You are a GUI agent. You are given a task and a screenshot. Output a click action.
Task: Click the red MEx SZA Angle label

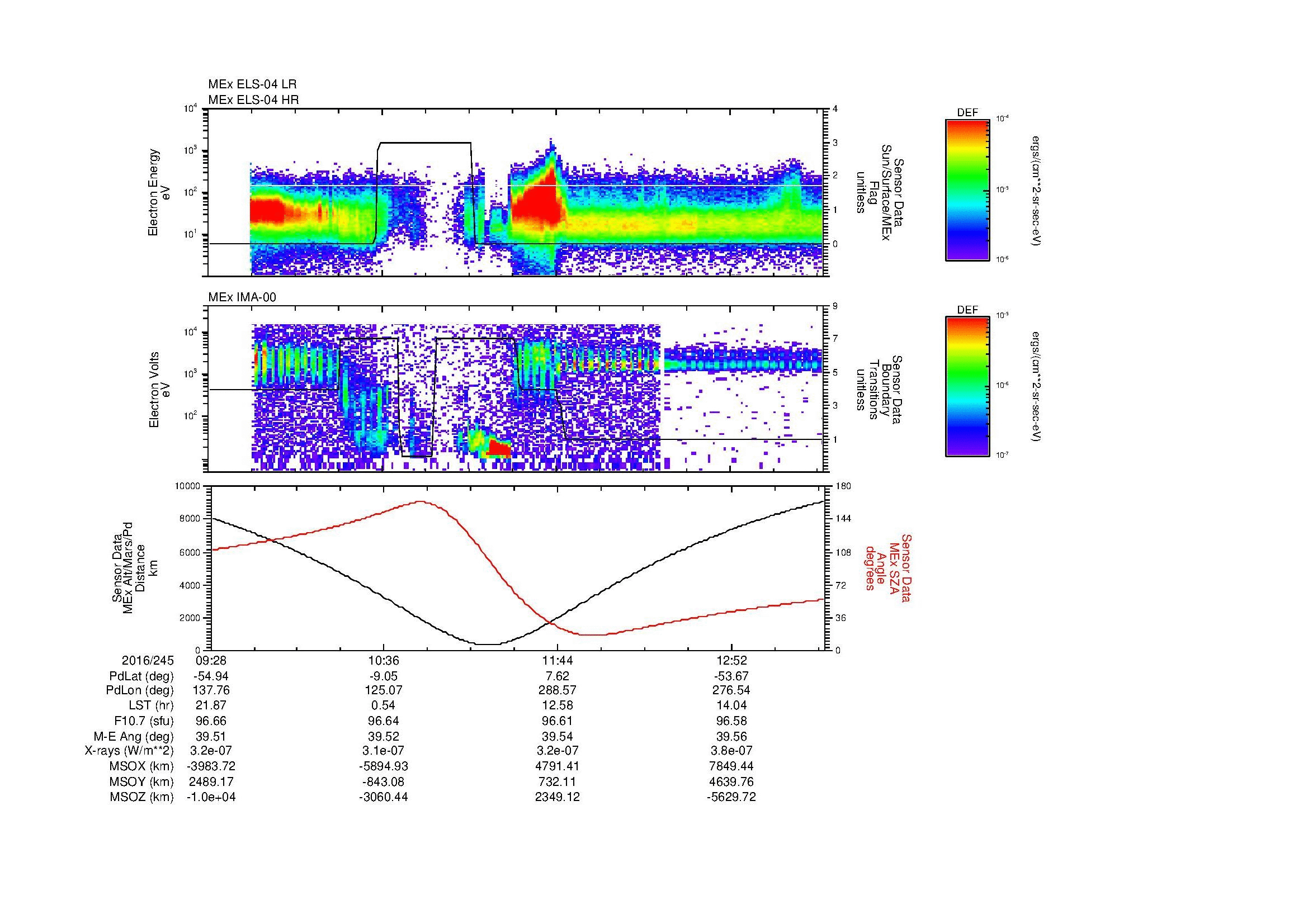click(889, 567)
